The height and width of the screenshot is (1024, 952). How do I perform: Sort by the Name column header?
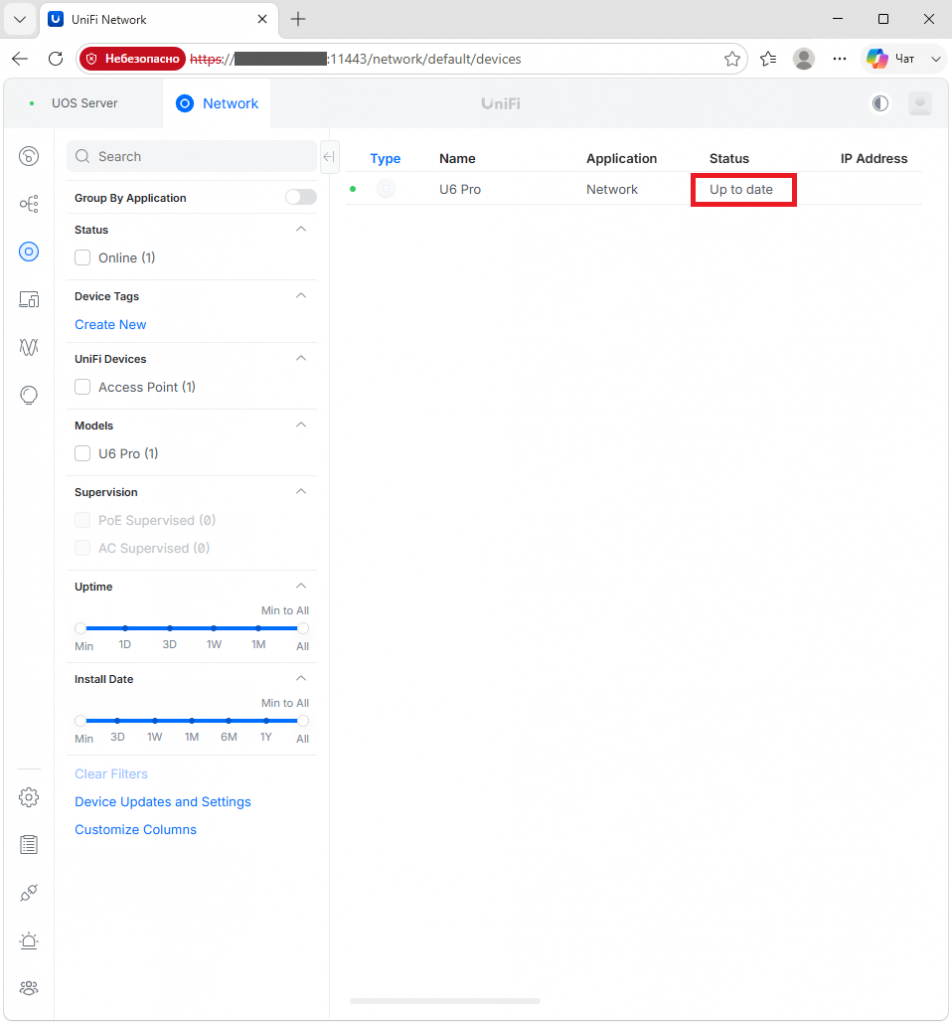[457, 159]
